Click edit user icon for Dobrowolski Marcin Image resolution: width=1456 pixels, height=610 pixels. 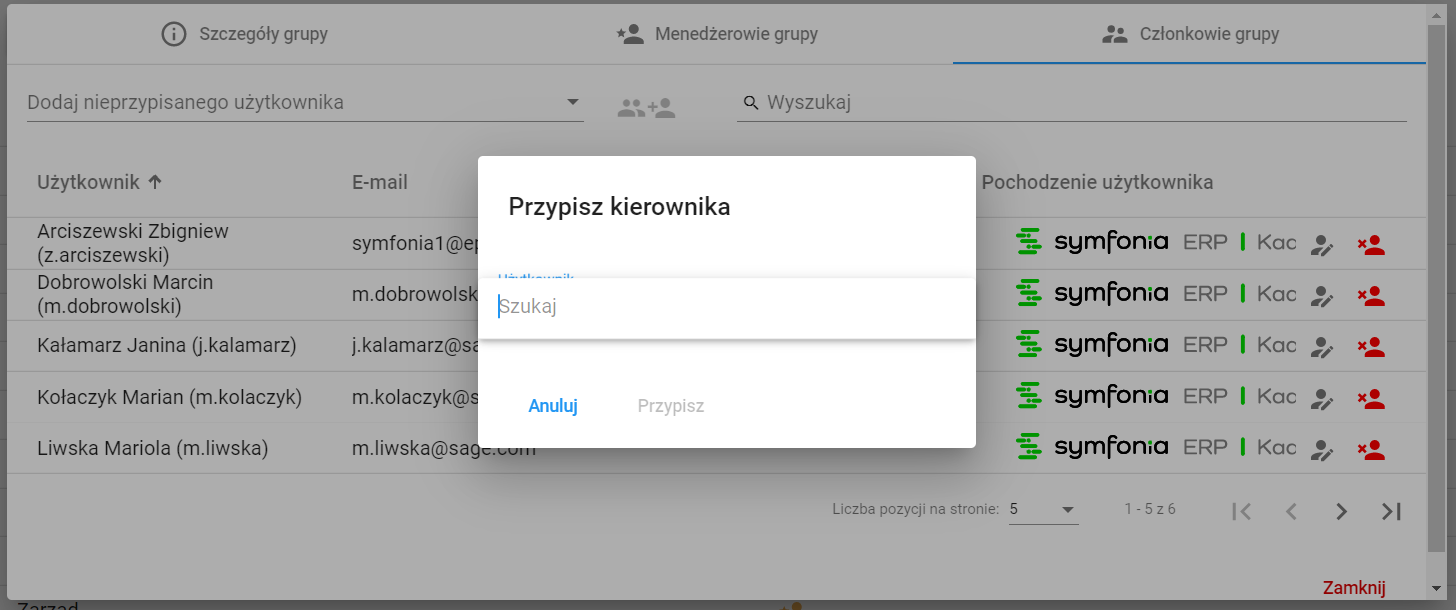1323,296
